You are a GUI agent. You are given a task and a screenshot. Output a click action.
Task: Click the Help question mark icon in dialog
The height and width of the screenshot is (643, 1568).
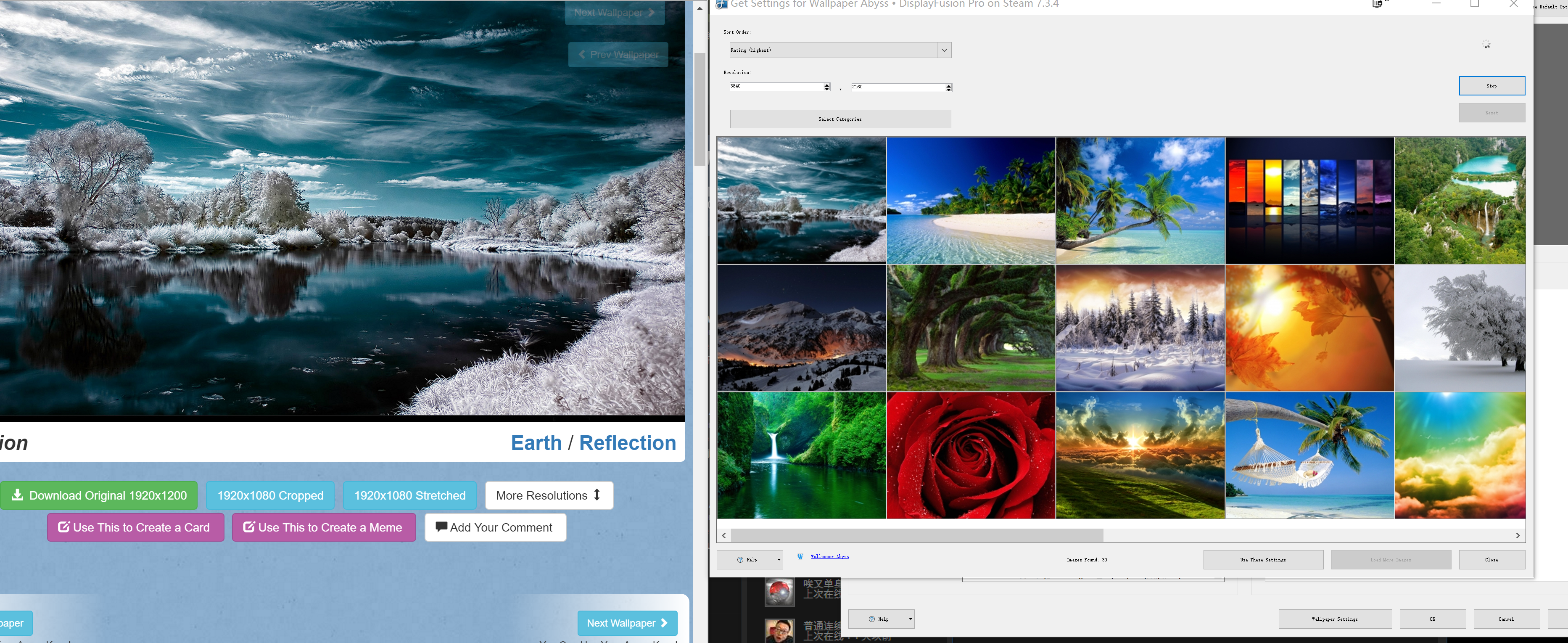(740, 560)
